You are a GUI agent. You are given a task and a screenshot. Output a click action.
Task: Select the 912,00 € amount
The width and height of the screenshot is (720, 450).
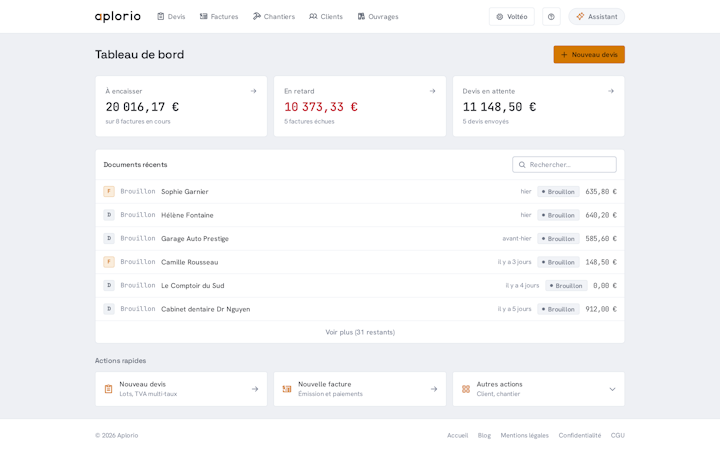pos(601,309)
